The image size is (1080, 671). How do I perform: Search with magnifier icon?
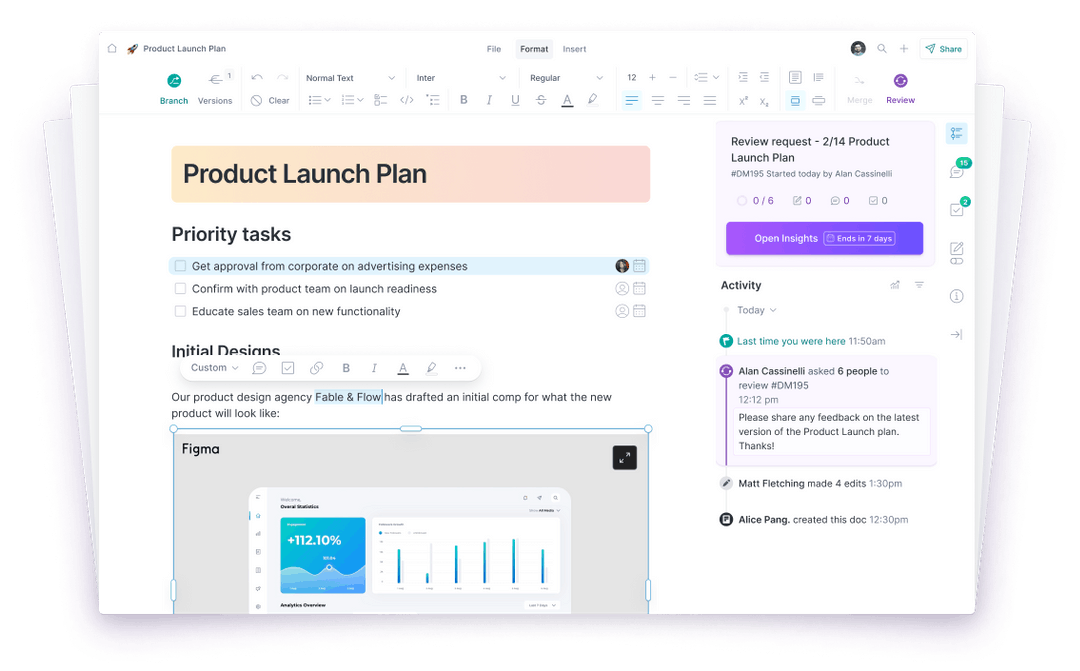[x=882, y=48]
